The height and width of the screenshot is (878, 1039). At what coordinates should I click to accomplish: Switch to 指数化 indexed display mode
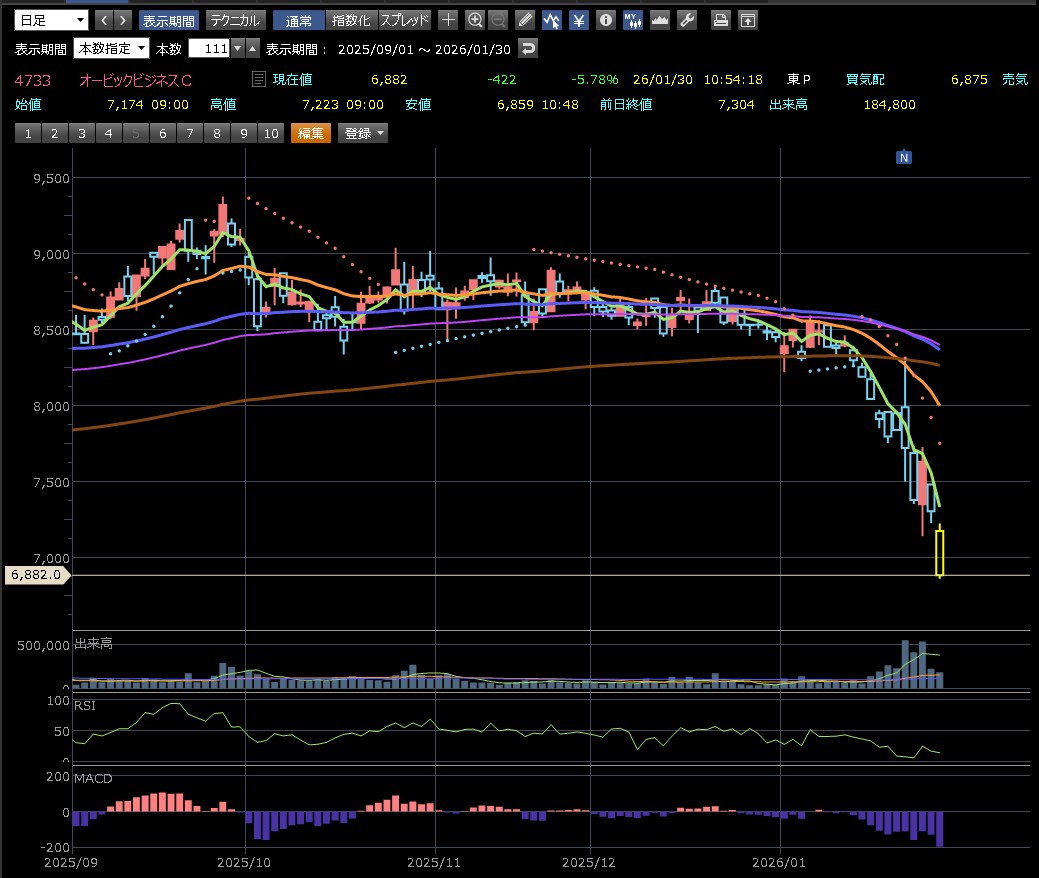(x=350, y=20)
